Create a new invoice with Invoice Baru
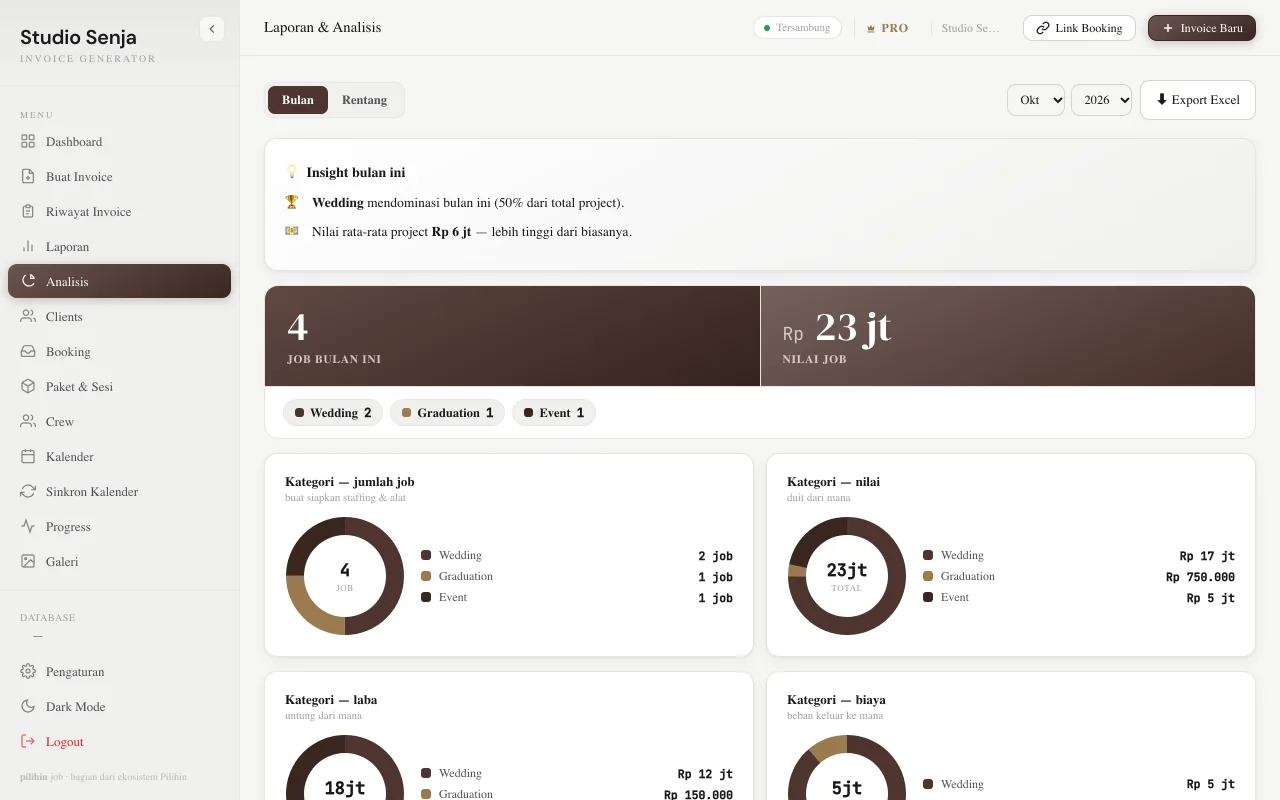The image size is (1280, 800). 1202,28
